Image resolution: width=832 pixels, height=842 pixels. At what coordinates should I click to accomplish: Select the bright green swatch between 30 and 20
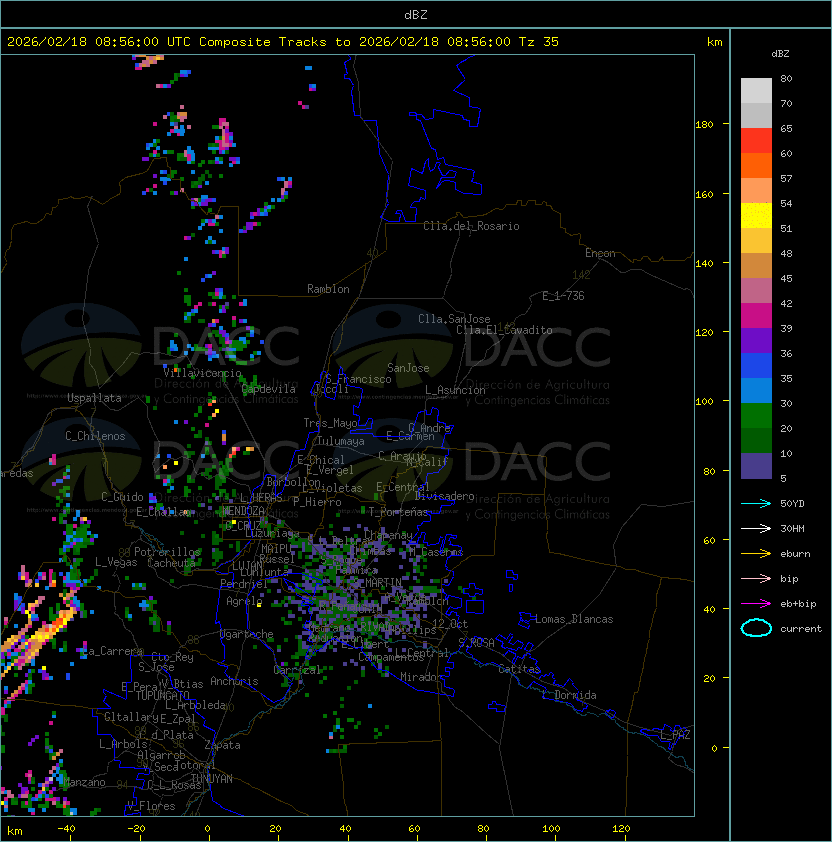pyautogui.click(x=756, y=416)
